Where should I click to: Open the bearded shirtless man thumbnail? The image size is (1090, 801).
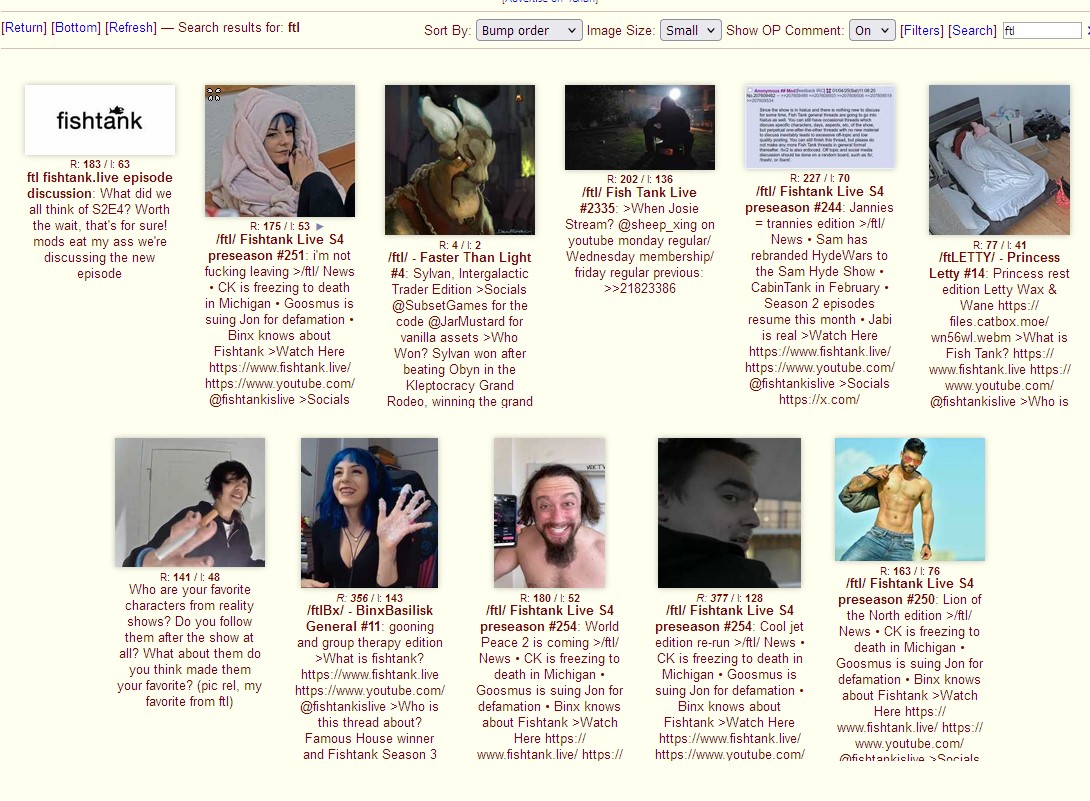point(549,512)
